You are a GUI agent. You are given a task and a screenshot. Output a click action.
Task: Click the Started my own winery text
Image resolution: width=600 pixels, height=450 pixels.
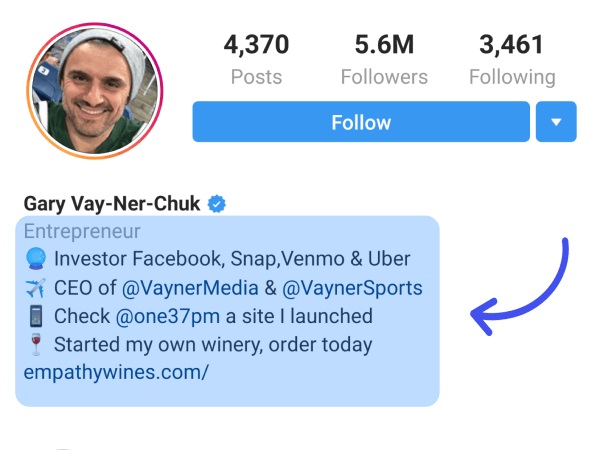[158, 344]
